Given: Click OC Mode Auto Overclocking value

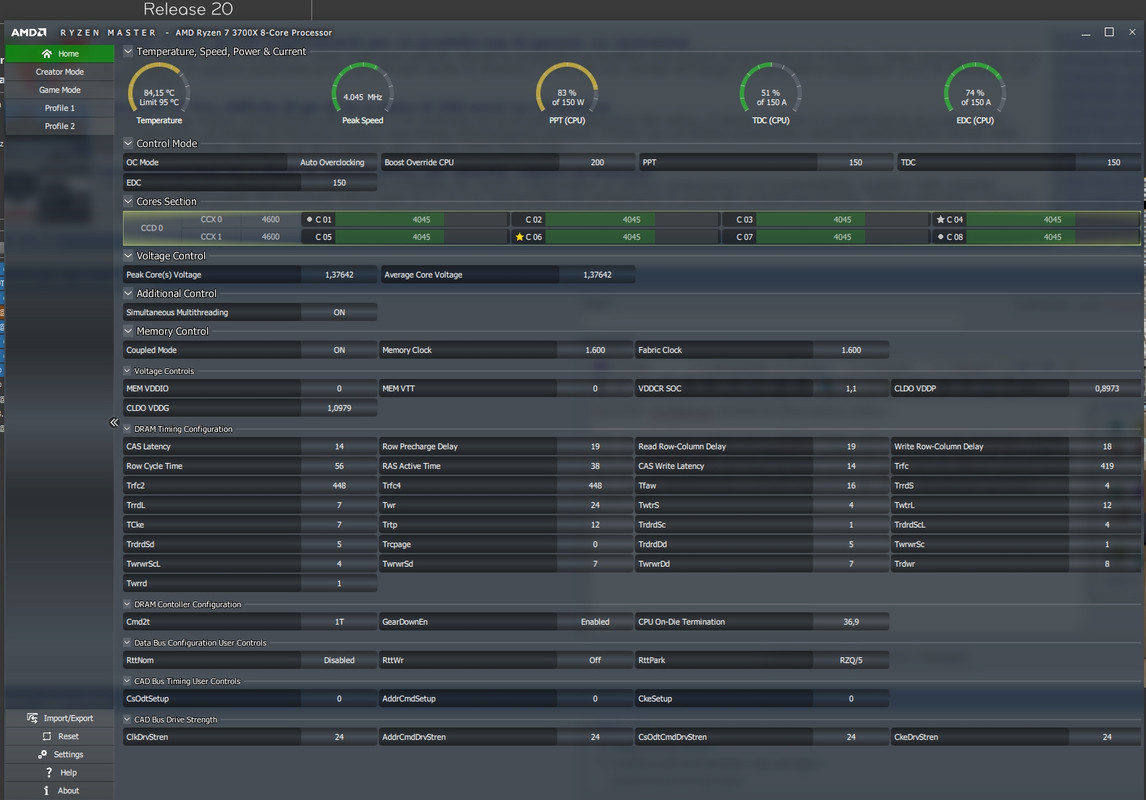Looking at the screenshot, I should [x=332, y=162].
